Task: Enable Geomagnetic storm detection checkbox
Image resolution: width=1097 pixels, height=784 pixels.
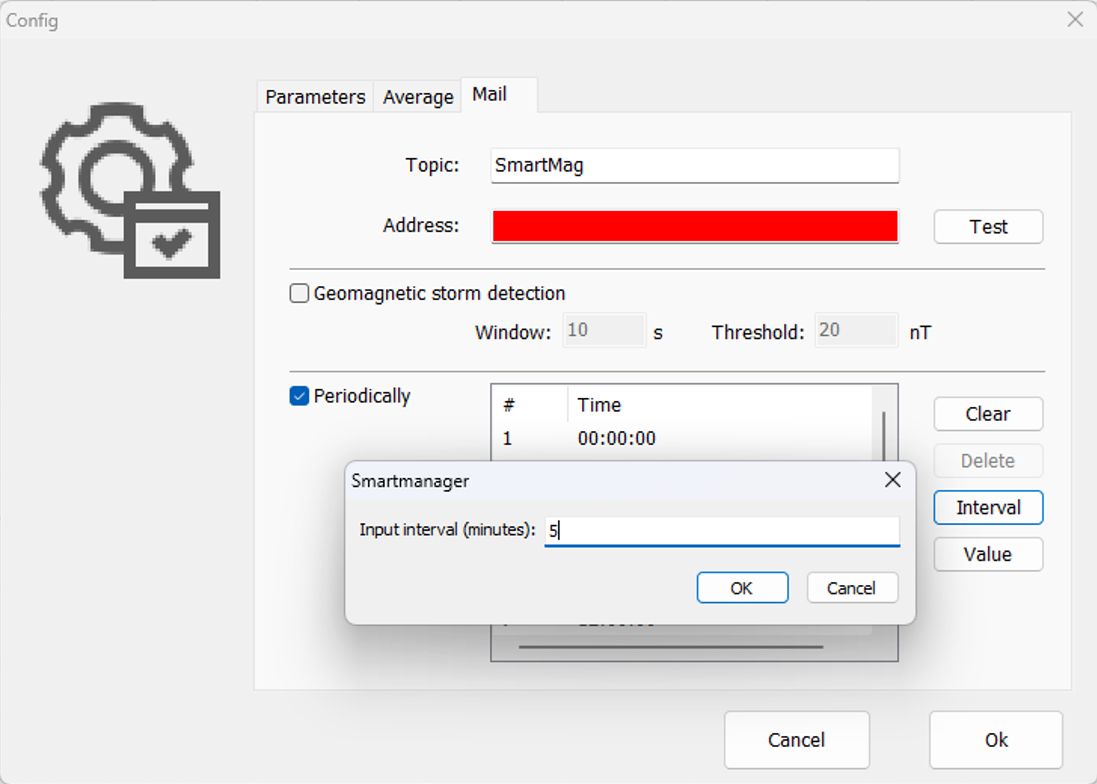Action: tap(299, 294)
